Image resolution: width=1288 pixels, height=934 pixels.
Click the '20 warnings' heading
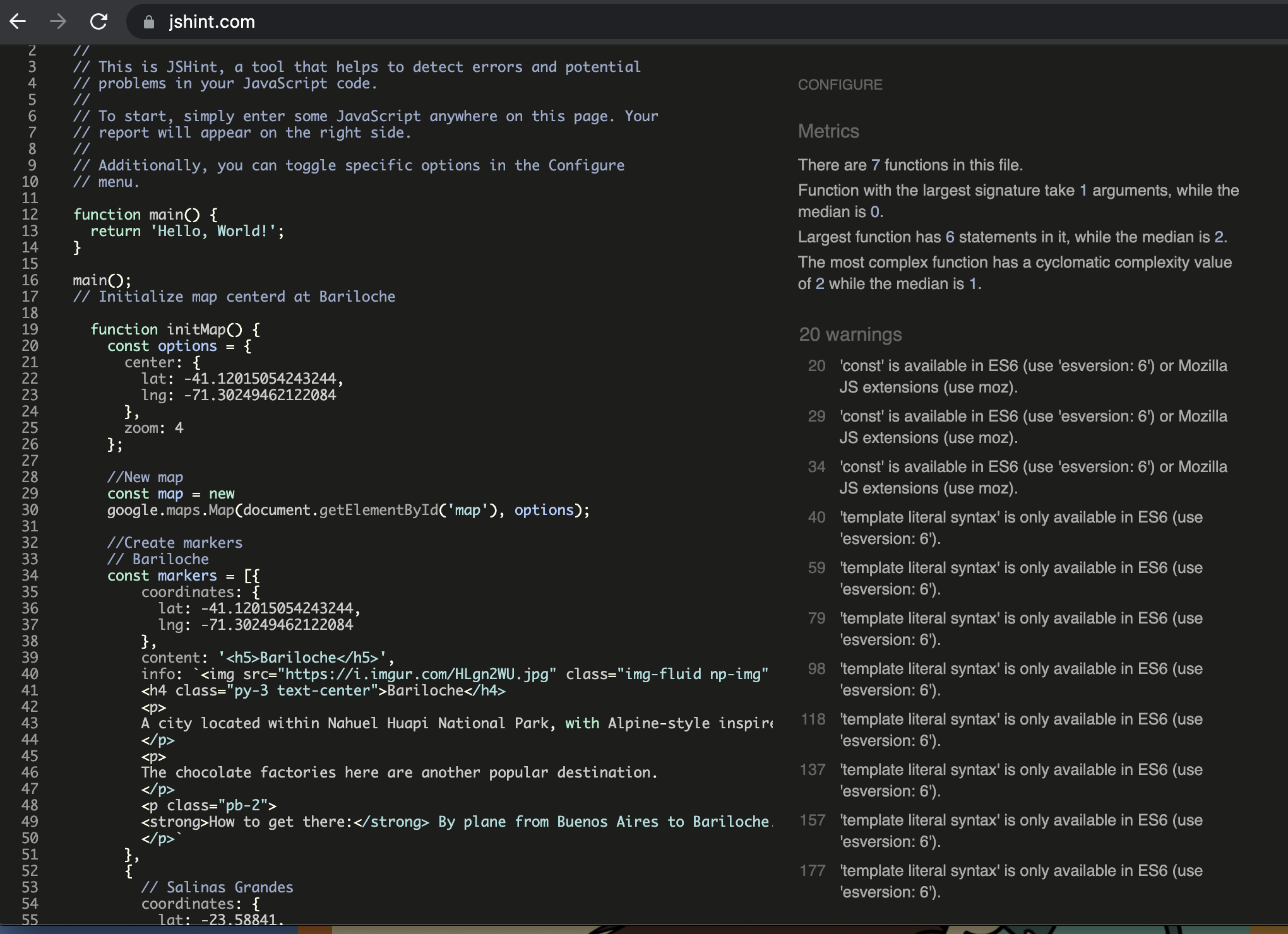pyautogui.click(x=850, y=334)
